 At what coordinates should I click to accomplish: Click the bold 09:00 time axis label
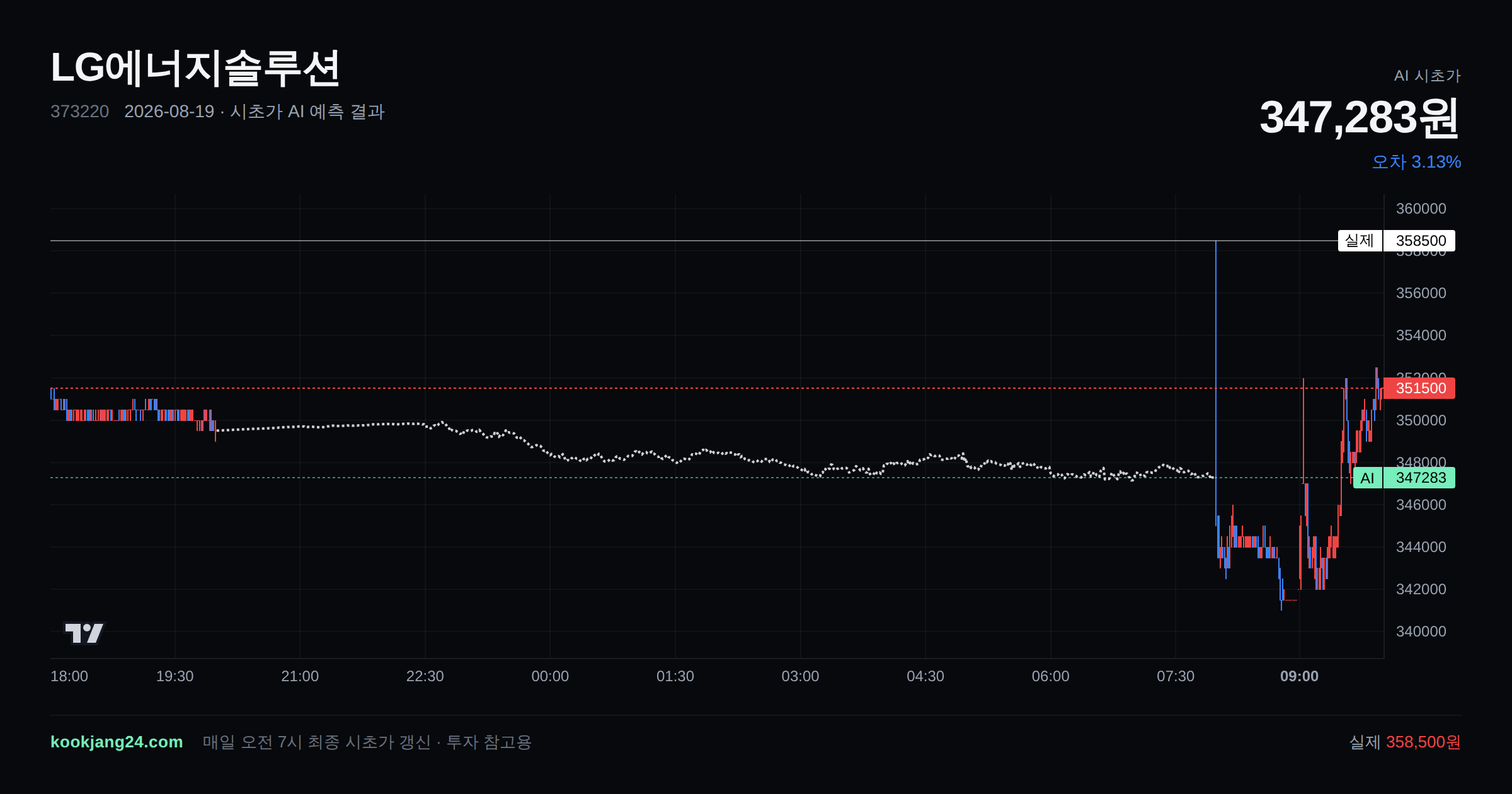(1299, 676)
